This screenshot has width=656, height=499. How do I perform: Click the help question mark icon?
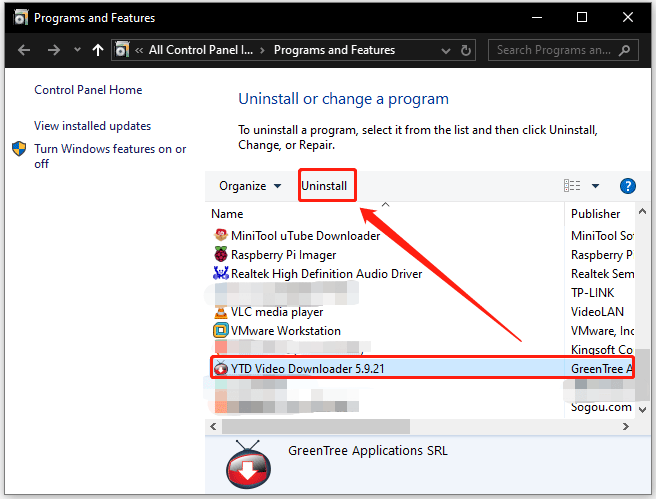(x=628, y=186)
